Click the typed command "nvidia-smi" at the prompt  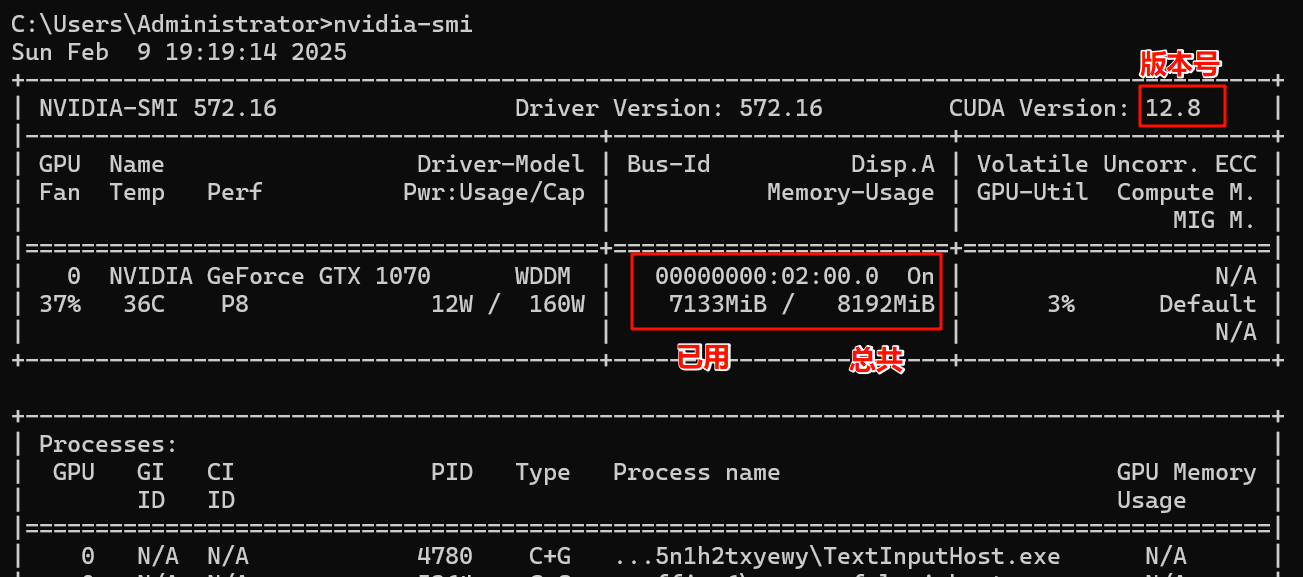click(402, 24)
